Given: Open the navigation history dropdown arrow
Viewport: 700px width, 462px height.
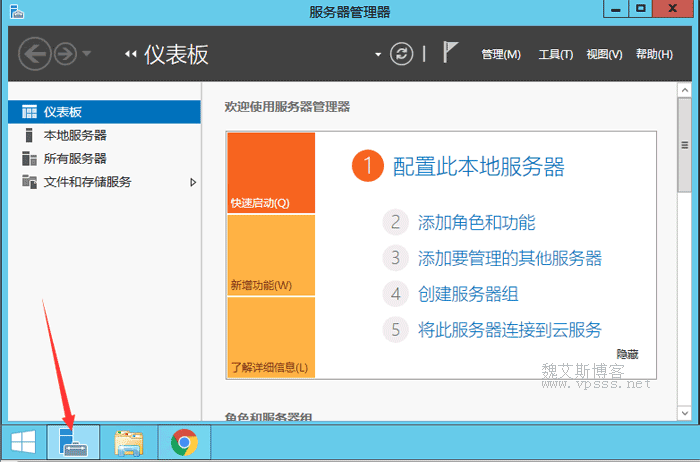Looking at the screenshot, I should tap(87, 54).
